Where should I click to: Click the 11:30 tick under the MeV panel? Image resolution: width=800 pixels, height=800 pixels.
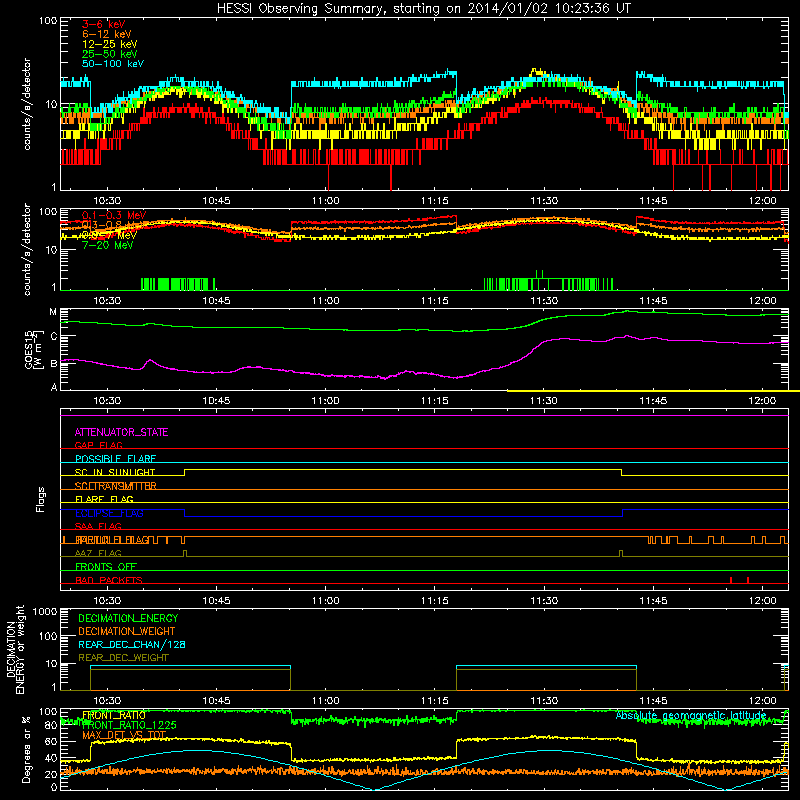[x=544, y=301]
